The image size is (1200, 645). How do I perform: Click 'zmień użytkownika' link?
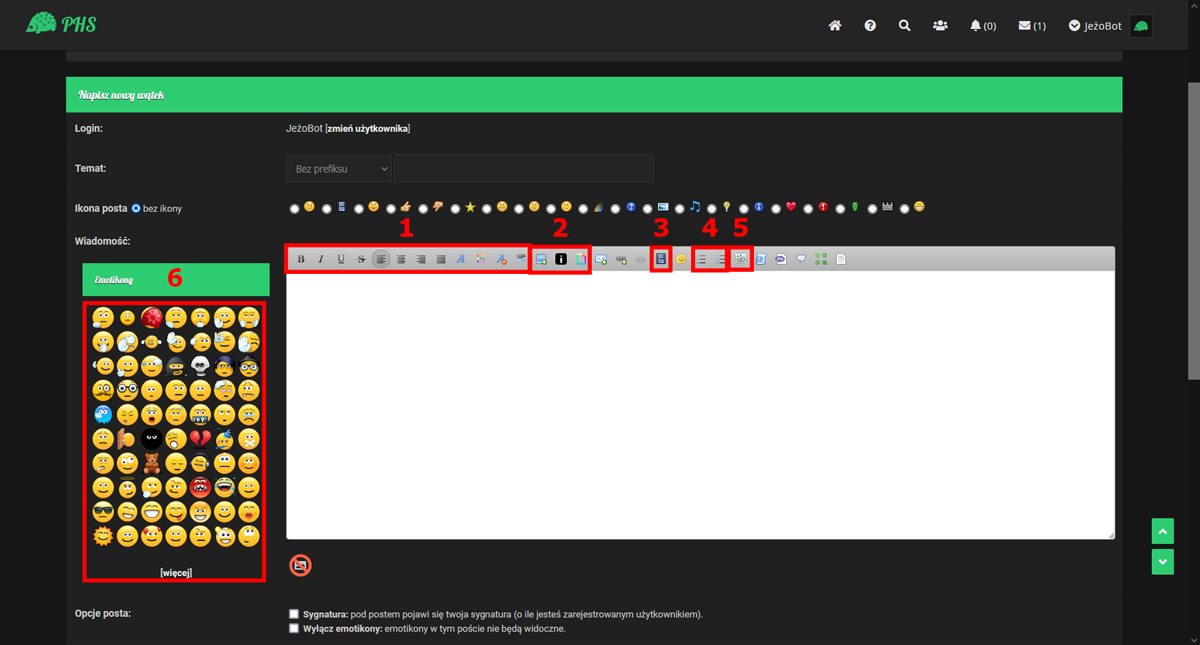[367, 129]
